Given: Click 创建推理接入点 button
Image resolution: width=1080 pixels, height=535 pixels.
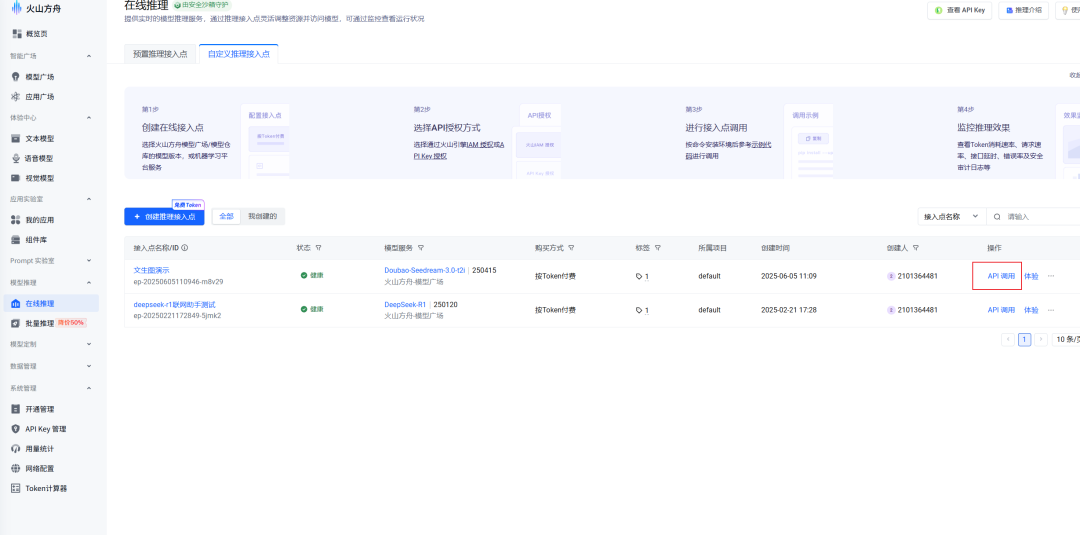Looking at the screenshot, I should tap(164, 216).
